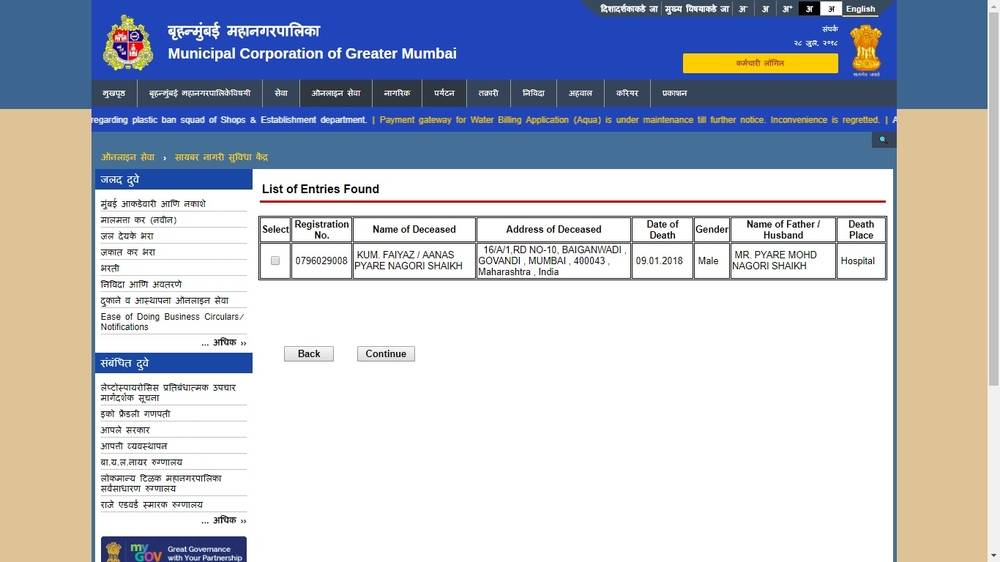1000x562 pixels.
Task: Open the मुखपृष्ठ home menu
Action: (x=114, y=93)
